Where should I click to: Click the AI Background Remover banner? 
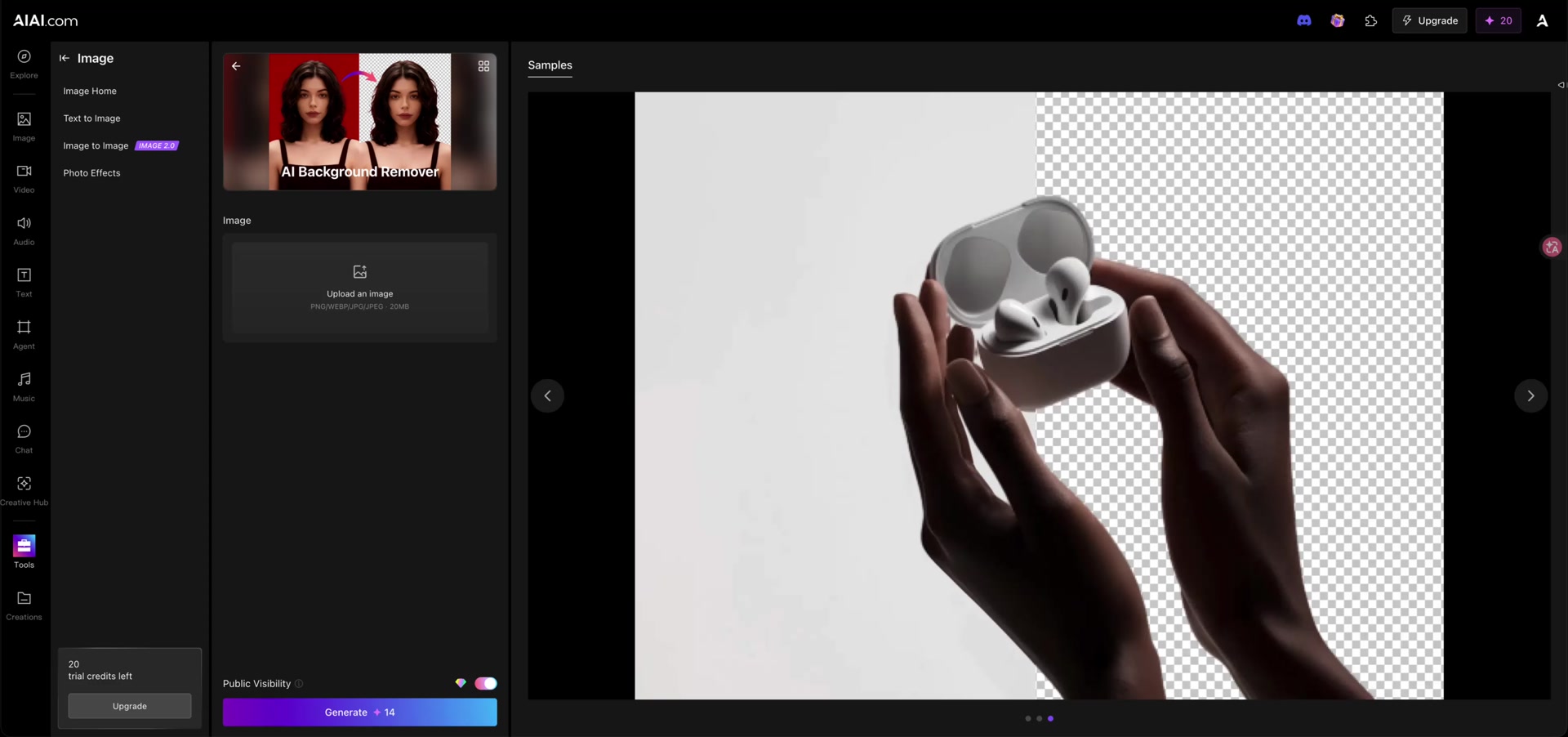click(359, 122)
